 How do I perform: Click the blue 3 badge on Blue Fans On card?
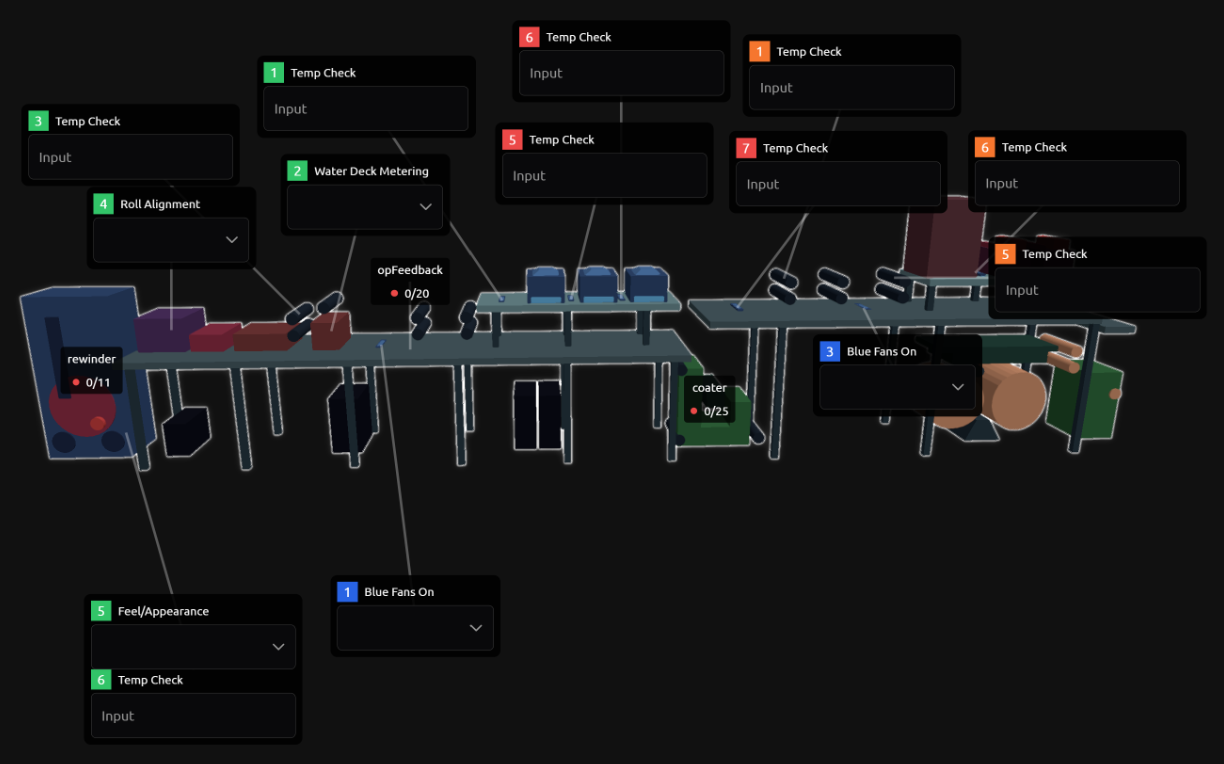[828, 351]
